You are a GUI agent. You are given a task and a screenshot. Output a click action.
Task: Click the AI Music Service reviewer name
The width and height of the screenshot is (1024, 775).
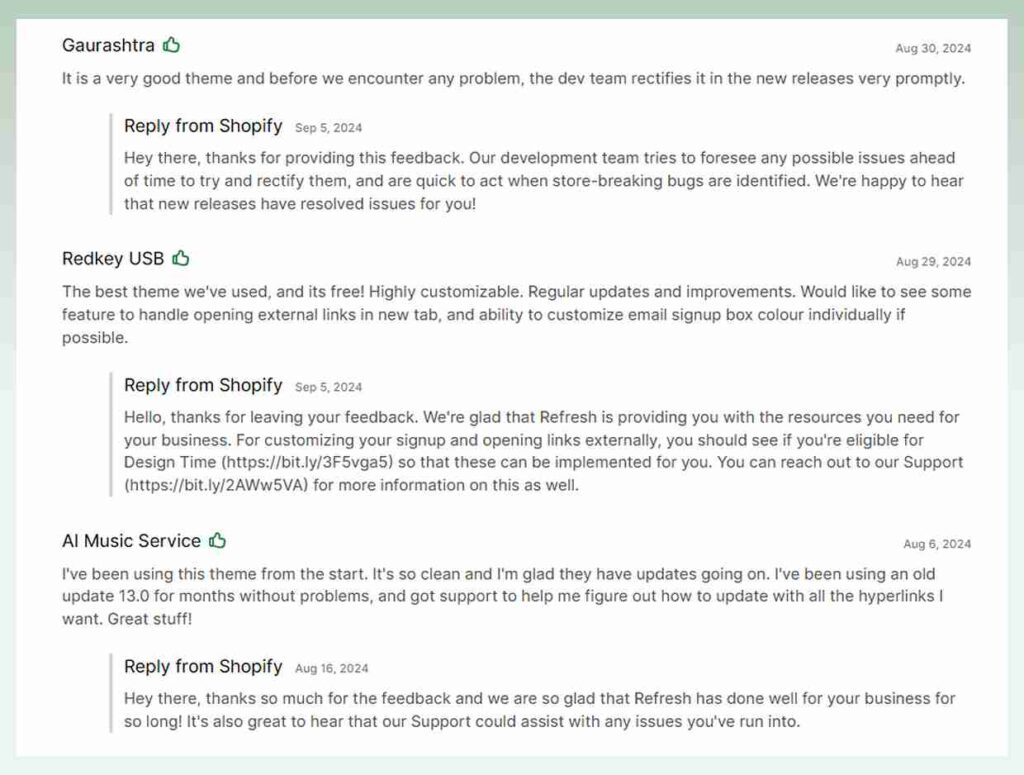[x=131, y=541]
